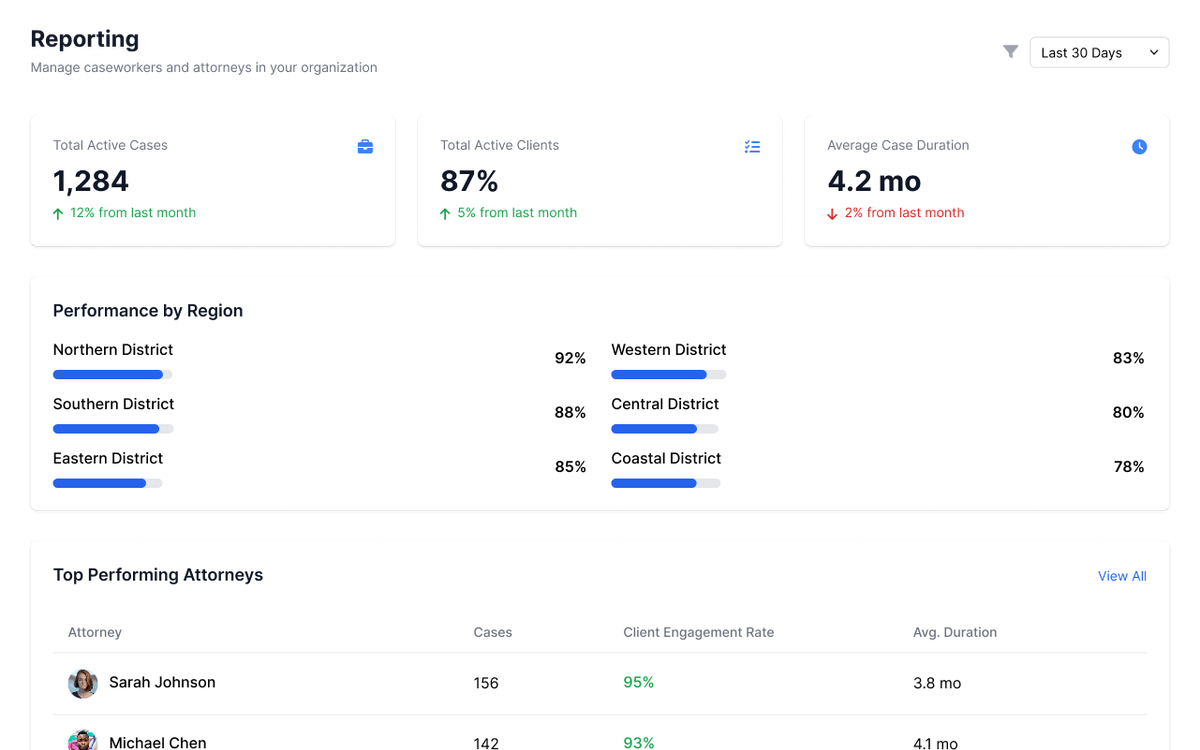This screenshot has height=750, width=1200.
Task: Click clock icon on Average Case Duration
Action: click(x=1139, y=147)
